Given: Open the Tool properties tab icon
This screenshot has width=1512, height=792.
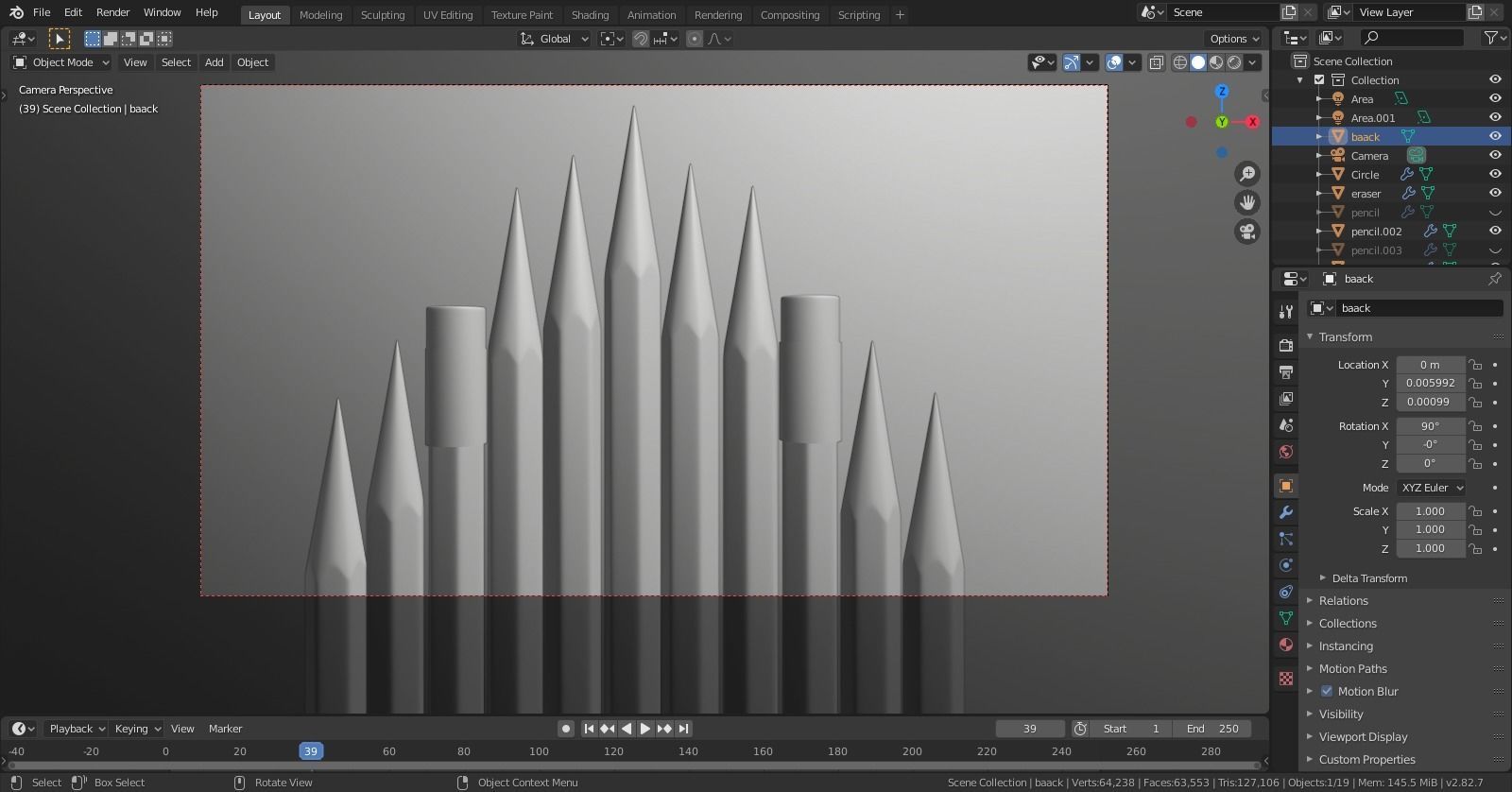Looking at the screenshot, I should click(1285, 312).
